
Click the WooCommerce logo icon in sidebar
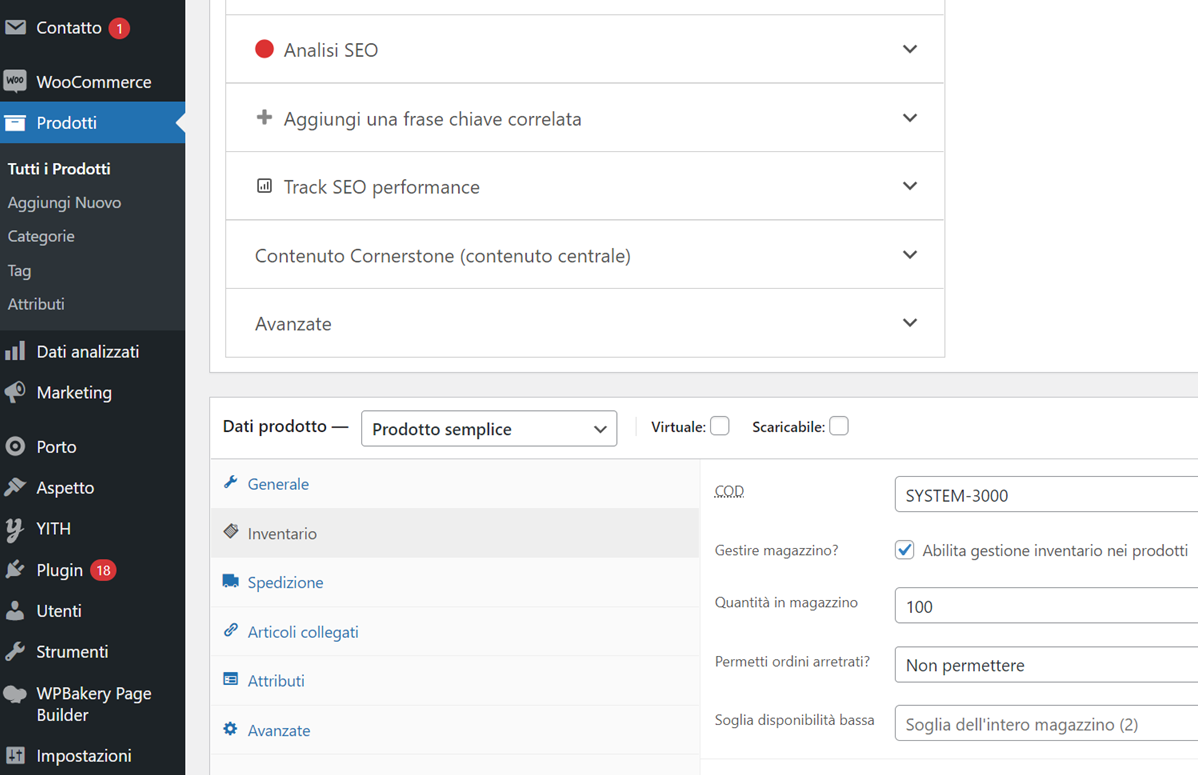point(15,82)
